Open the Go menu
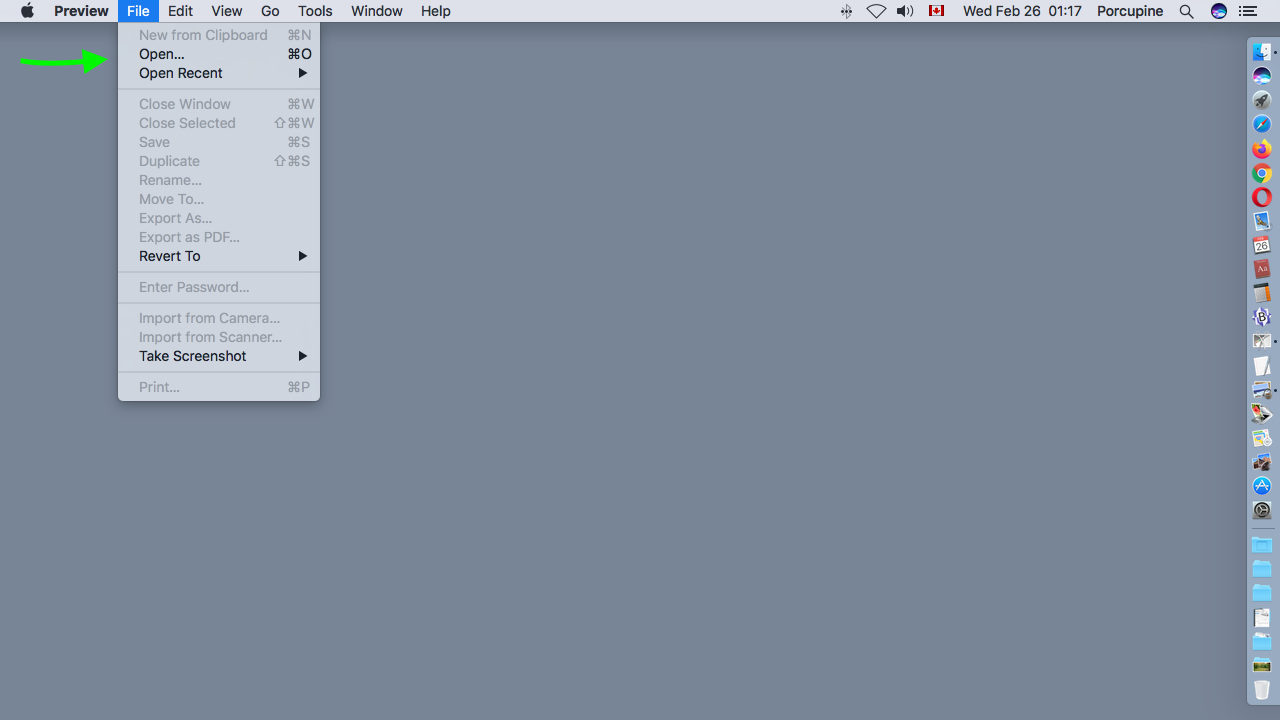The width and height of the screenshot is (1280, 720). (x=270, y=11)
